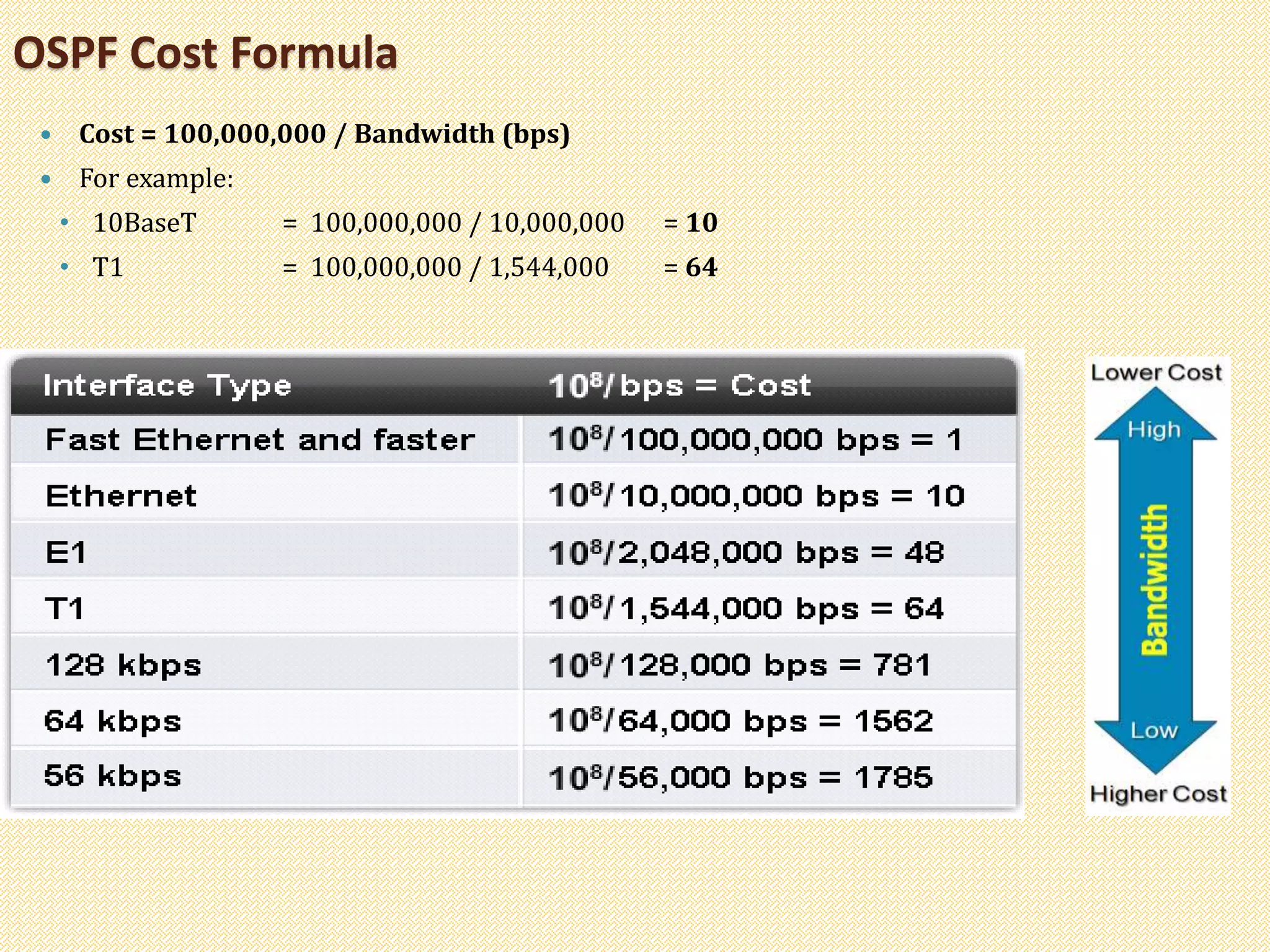Select the '56 kbps' table row label
Screen dimensions: 1270x952
pyautogui.click(x=113, y=776)
